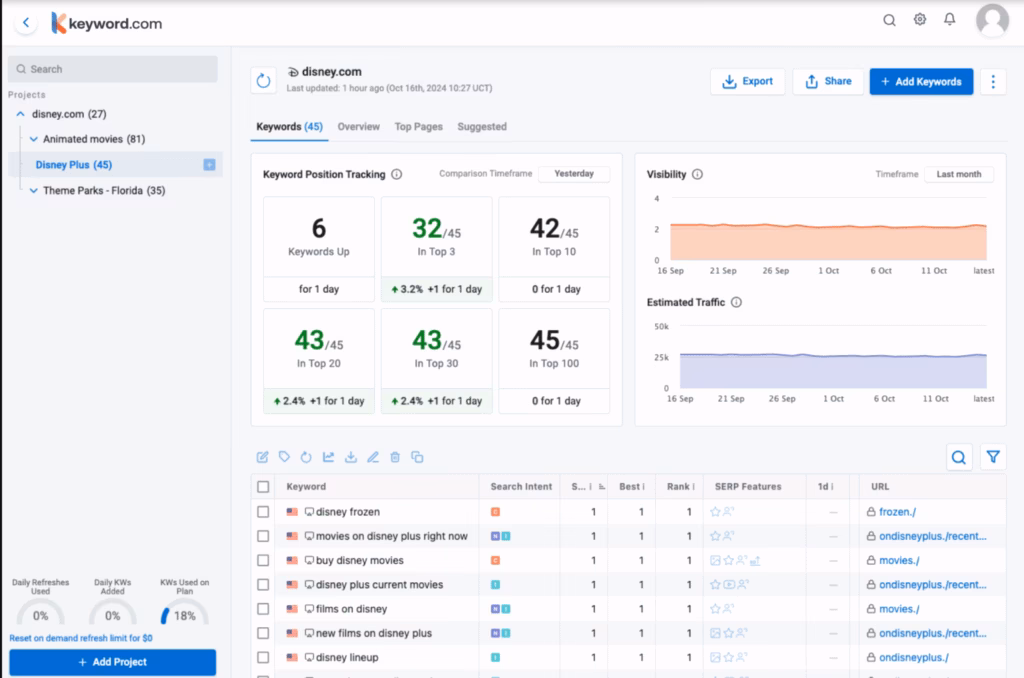The height and width of the screenshot is (678, 1024).
Task: Open the Overview tab
Action: point(358,127)
